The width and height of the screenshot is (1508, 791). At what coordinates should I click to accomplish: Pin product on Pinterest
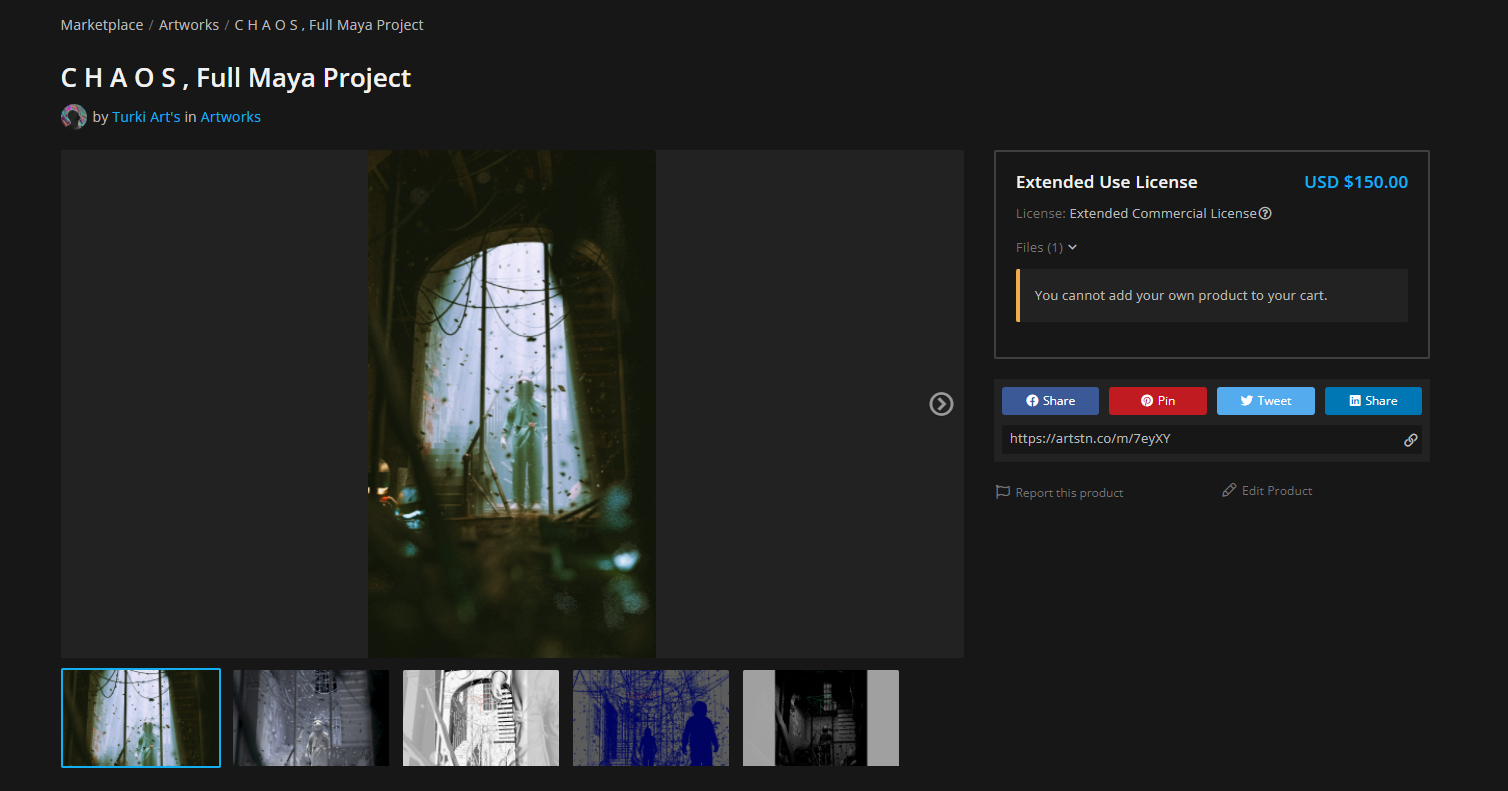(1158, 401)
